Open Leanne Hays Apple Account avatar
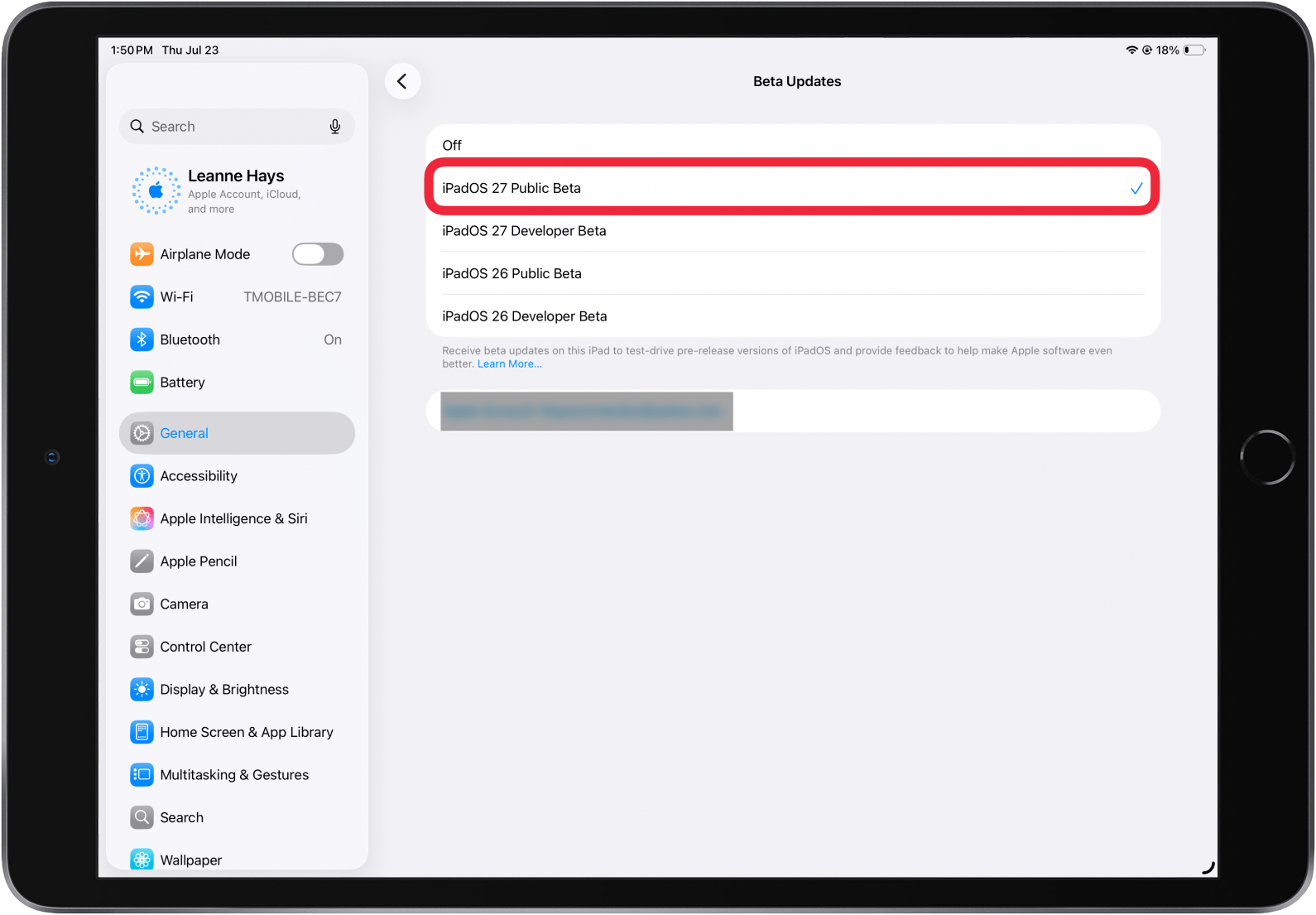The width and height of the screenshot is (1316, 915). pyautogui.click(x=156, y=190)
